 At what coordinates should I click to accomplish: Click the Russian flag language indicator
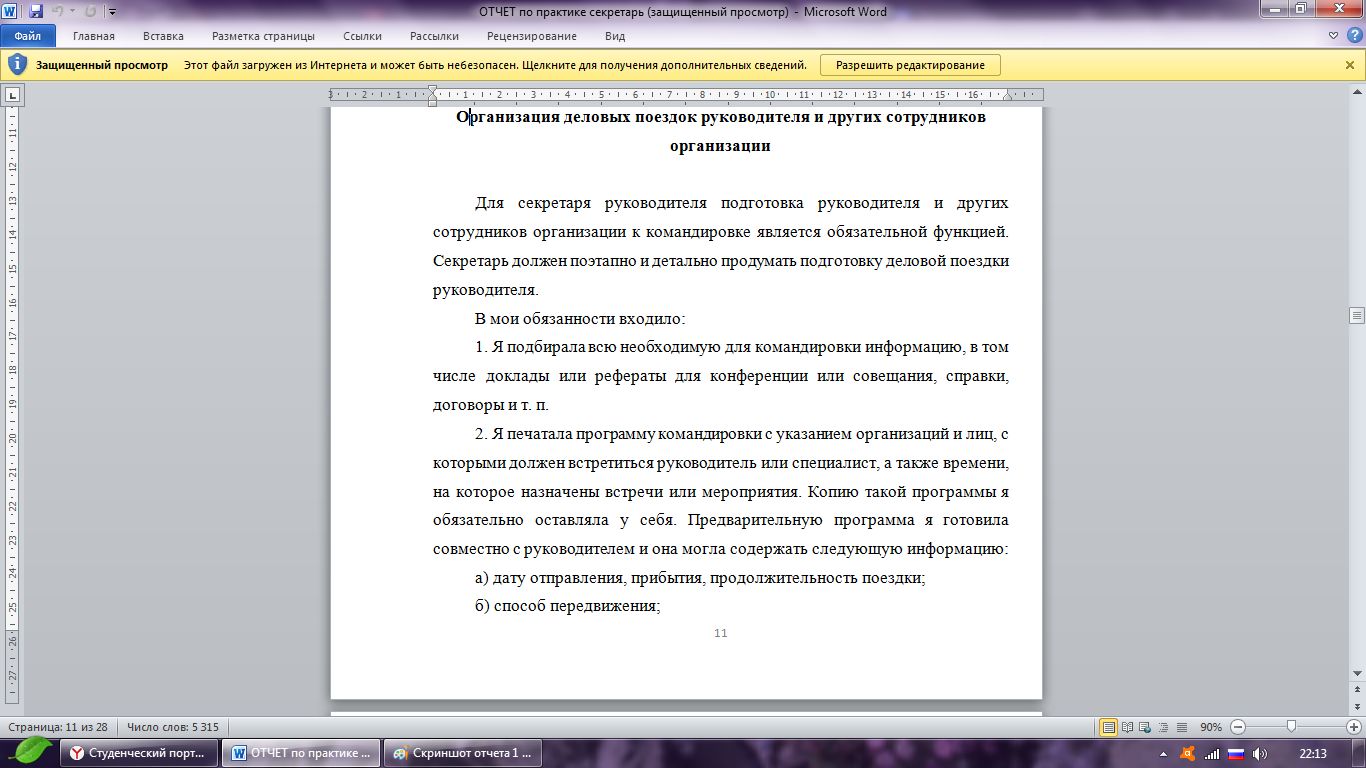click(1235, 754)
